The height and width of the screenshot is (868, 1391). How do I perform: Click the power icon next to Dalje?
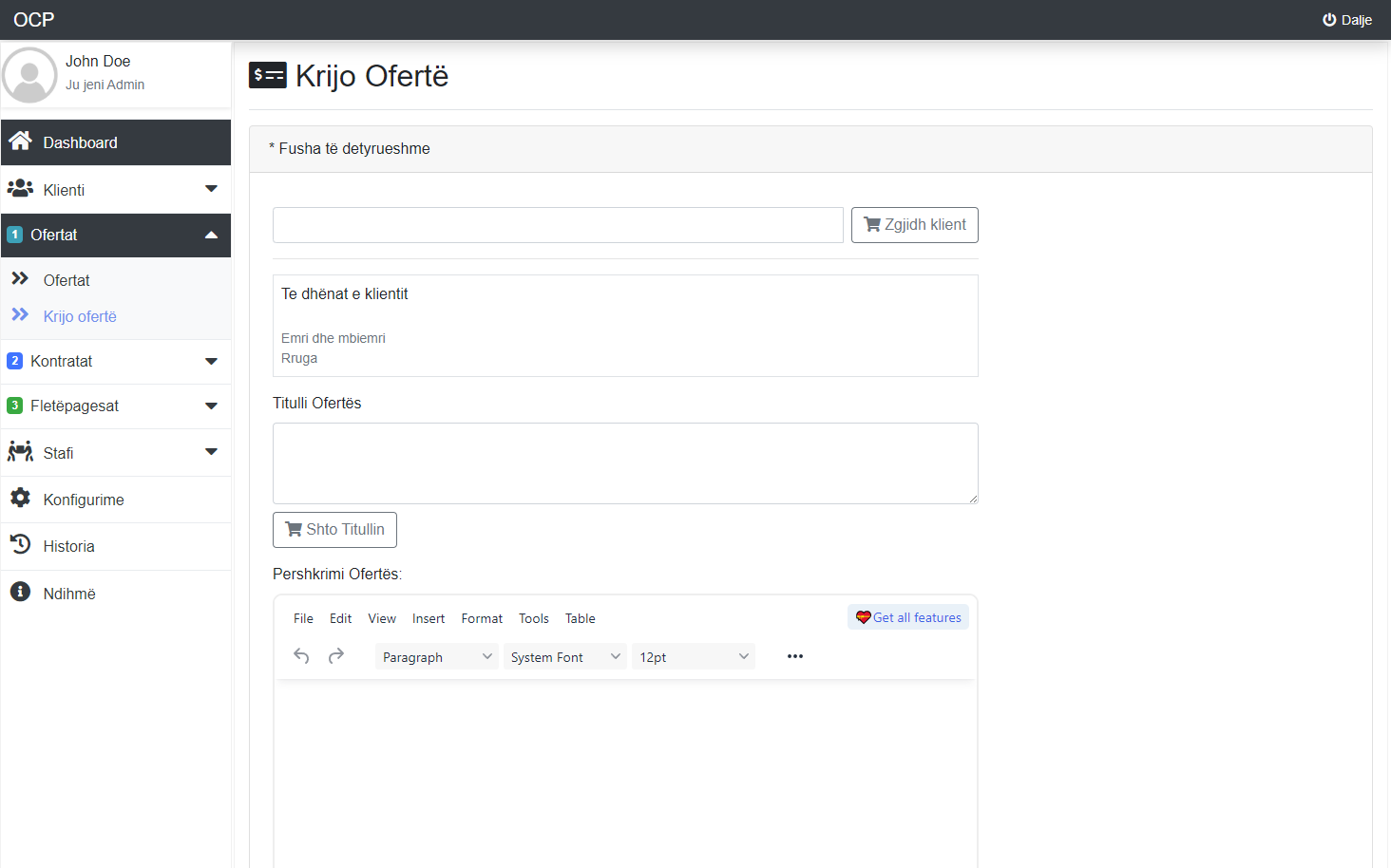click(1329, 19)
